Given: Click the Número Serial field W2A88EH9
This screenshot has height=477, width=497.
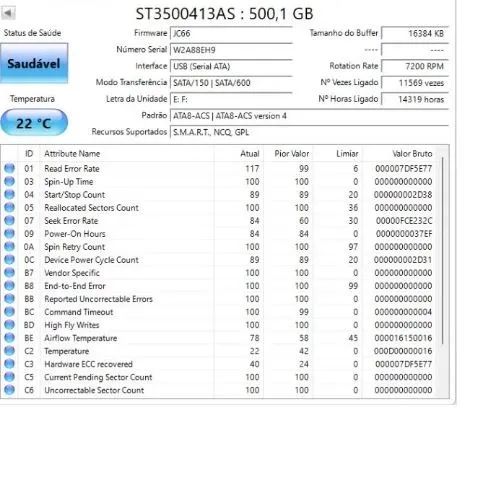Looking at the screenshot, I should [x=231, y=50].
